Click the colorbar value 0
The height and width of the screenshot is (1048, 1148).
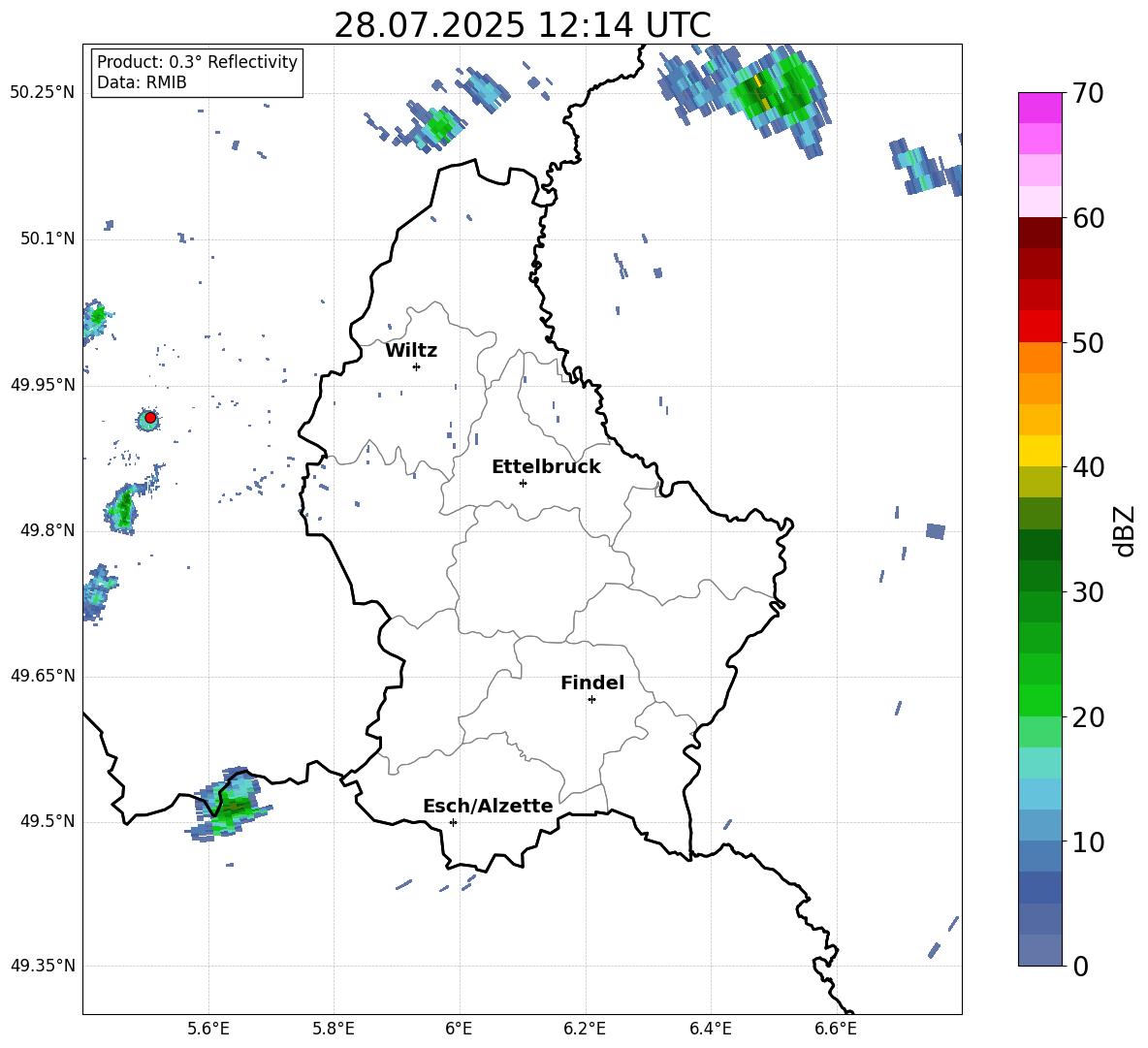click(x=1080, y=966)
